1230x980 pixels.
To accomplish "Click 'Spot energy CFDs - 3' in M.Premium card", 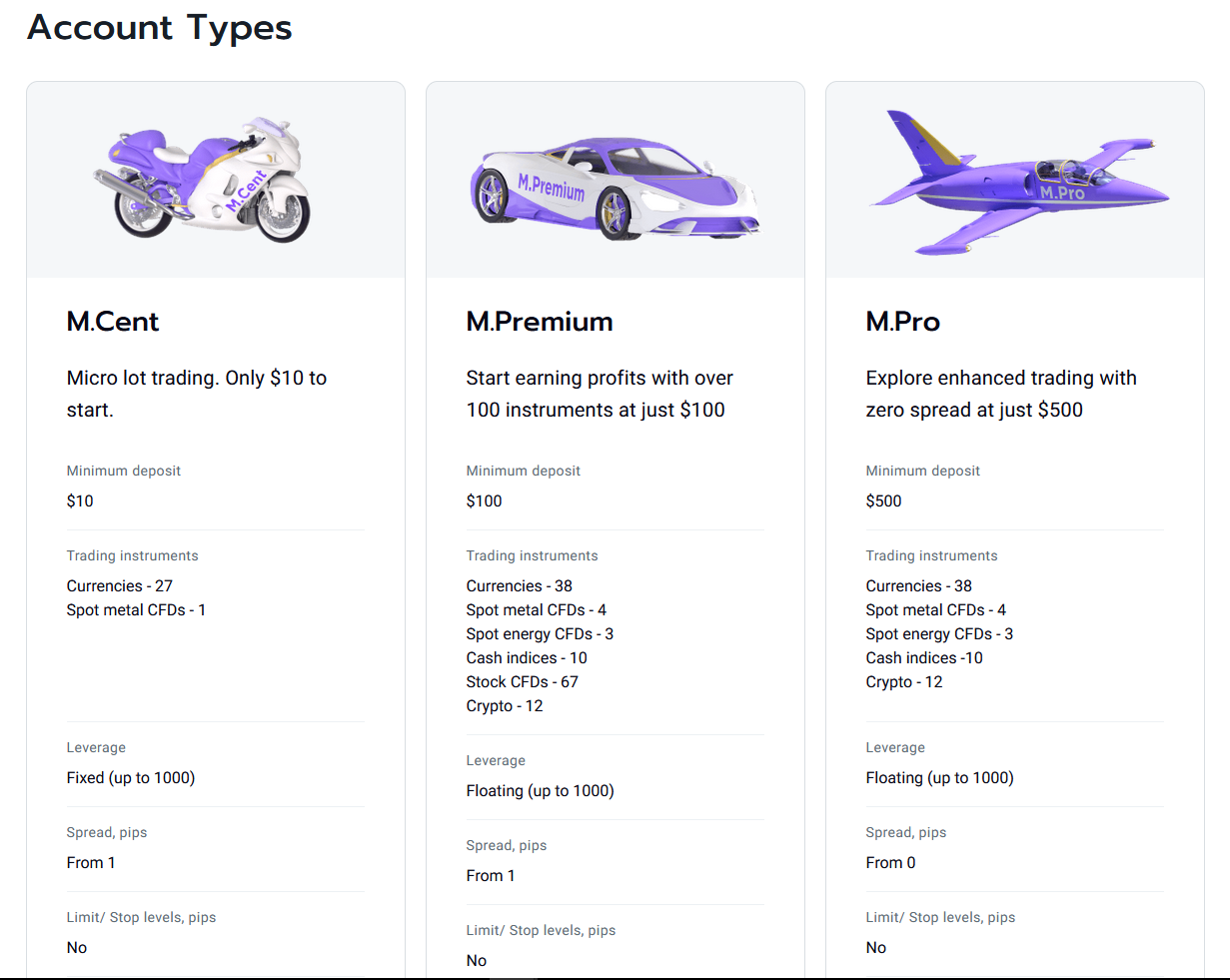I will click(x=540, y=634).
